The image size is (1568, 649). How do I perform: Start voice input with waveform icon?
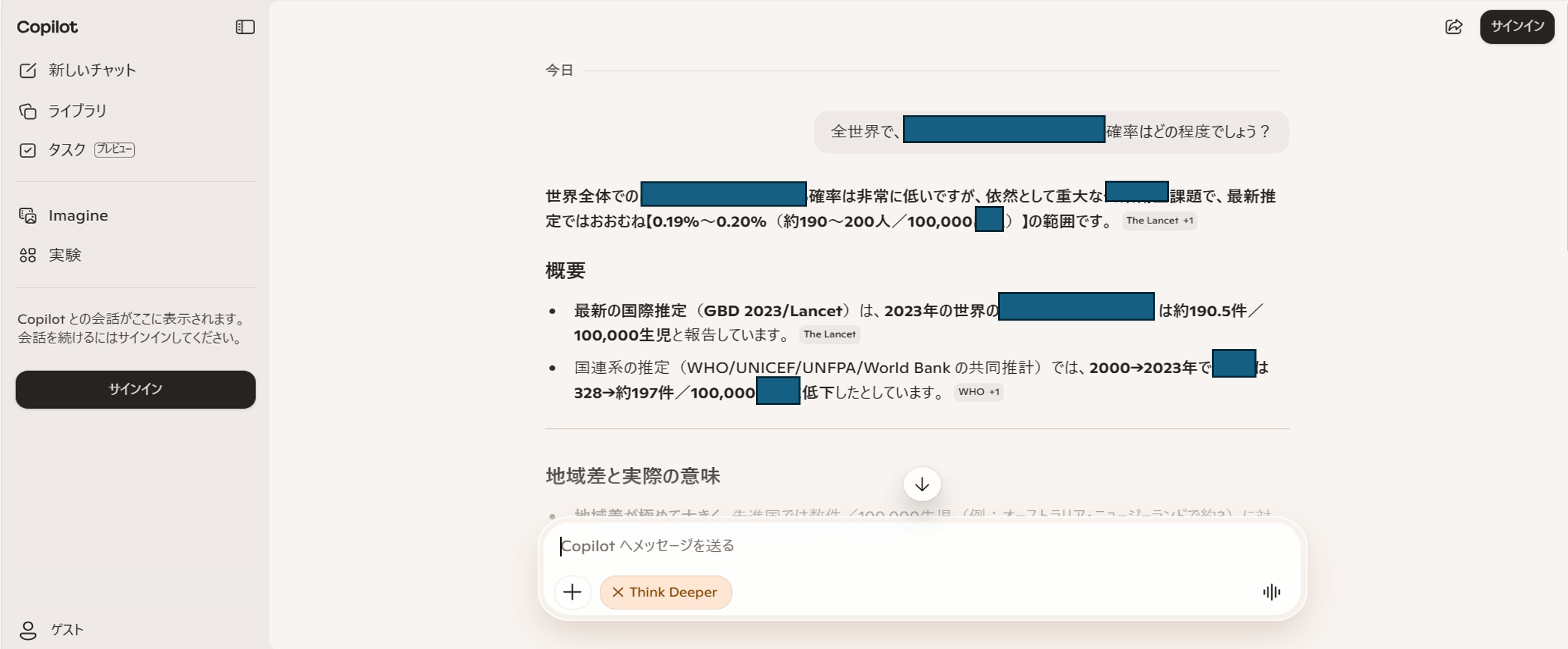pyautogui.click(x=1271, y=592)
